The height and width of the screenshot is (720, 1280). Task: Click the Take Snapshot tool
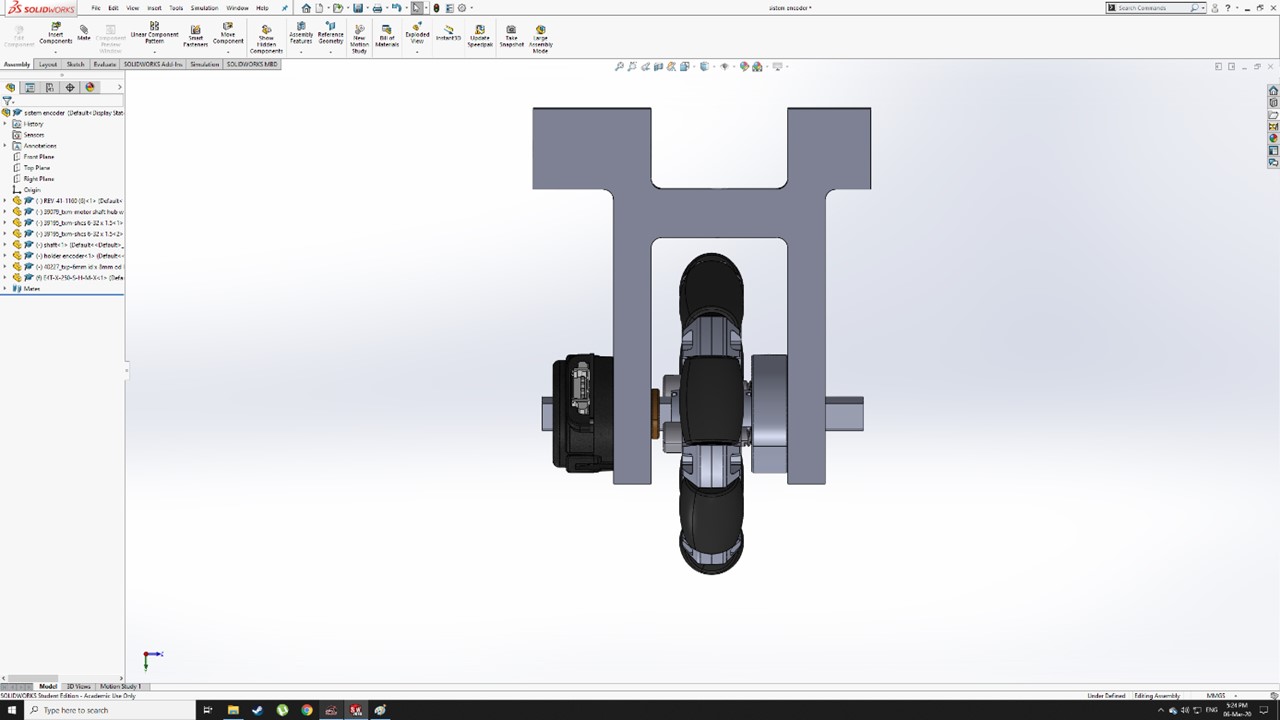511,35
